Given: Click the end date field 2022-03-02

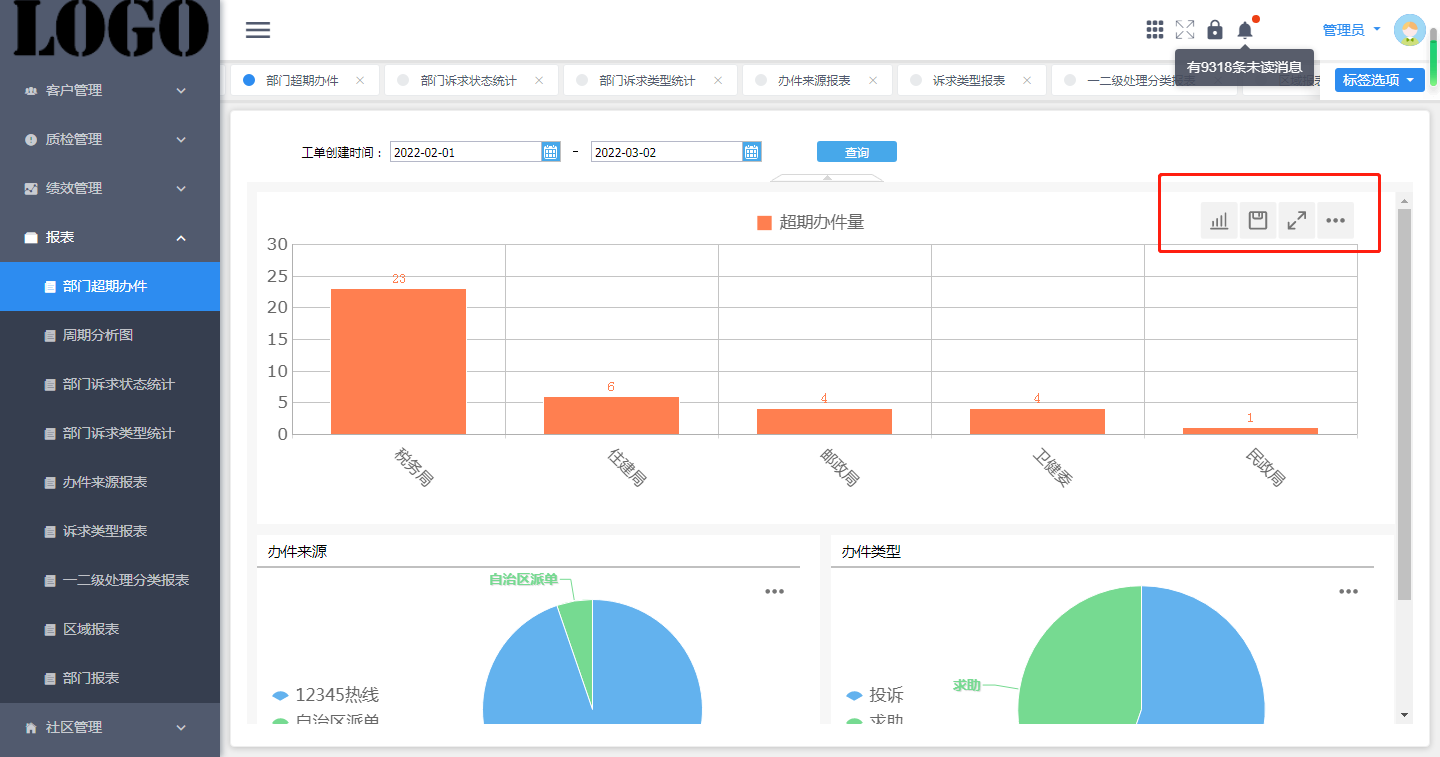Looking at the screenshot, I should point(667,152).
